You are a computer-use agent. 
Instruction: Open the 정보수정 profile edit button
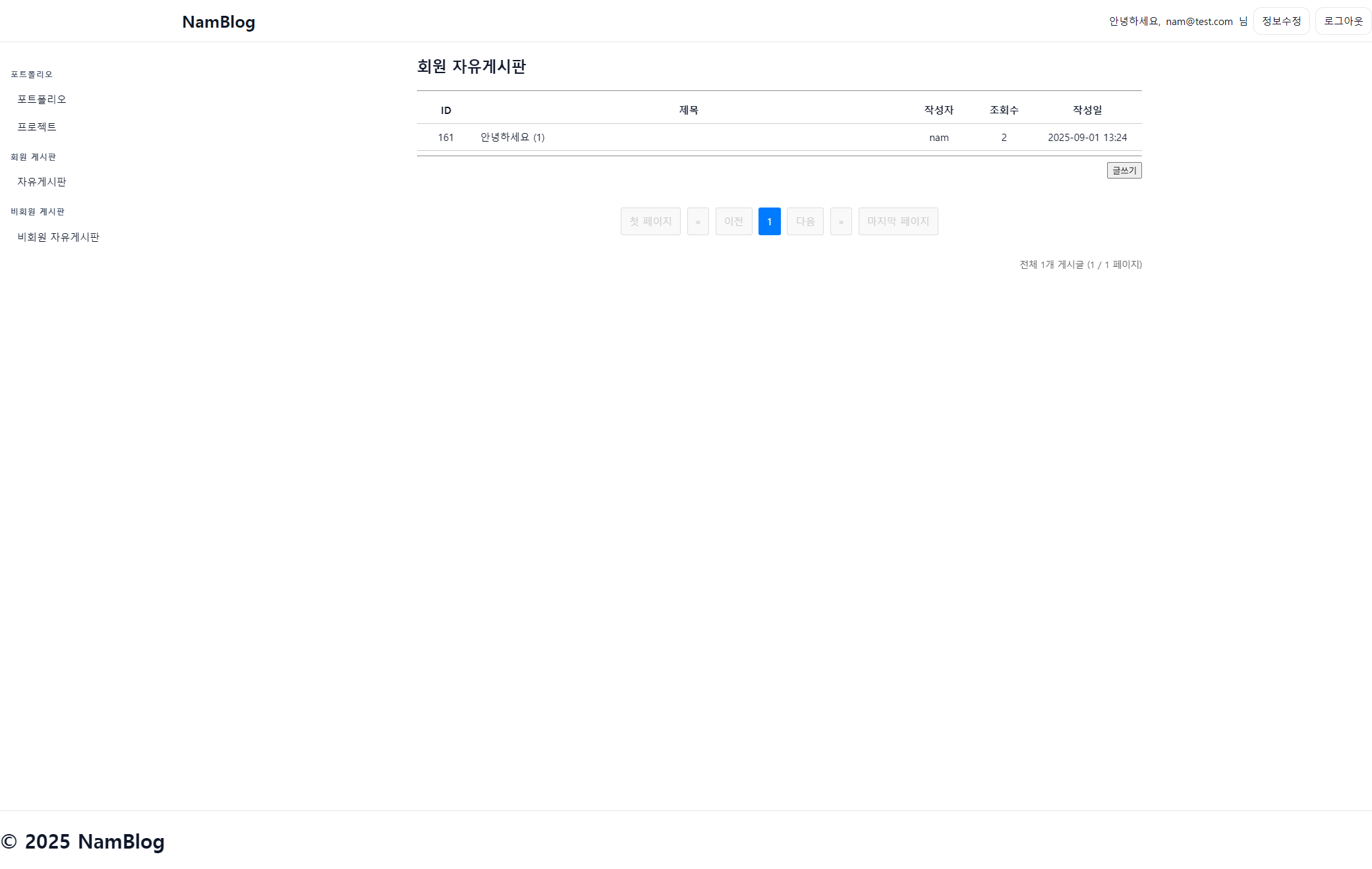click(1280, 21)
